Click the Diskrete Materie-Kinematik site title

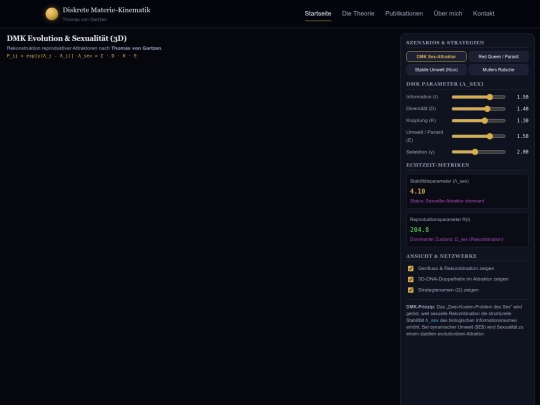[106, 10]
